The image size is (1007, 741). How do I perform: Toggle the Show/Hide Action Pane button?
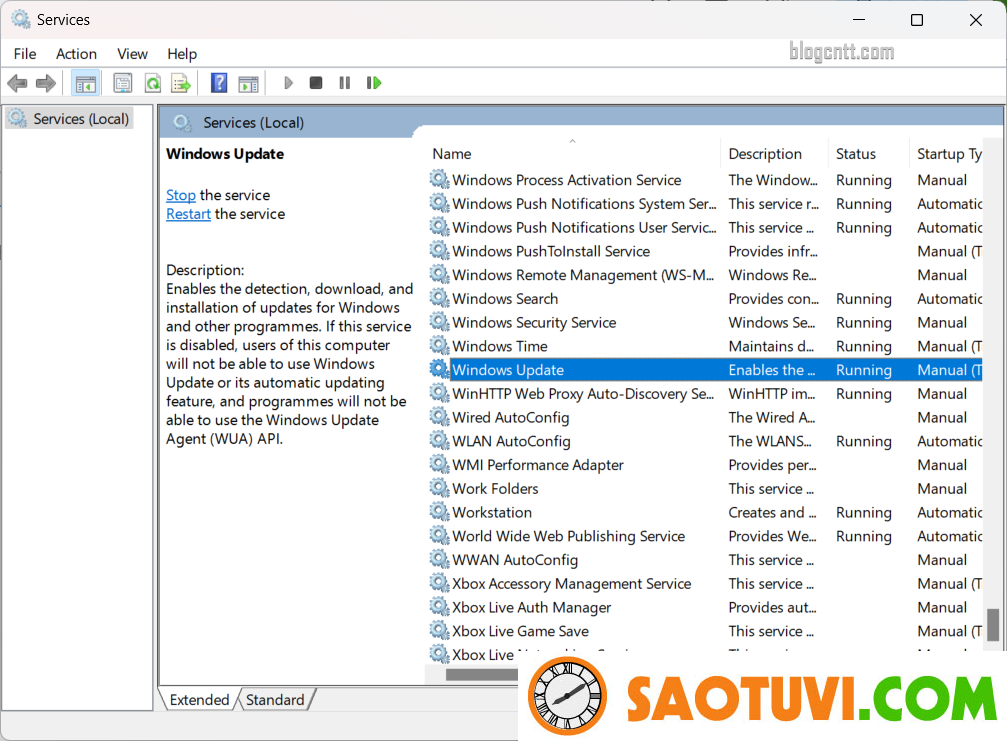pyautogui.click(x=248, y=83)
